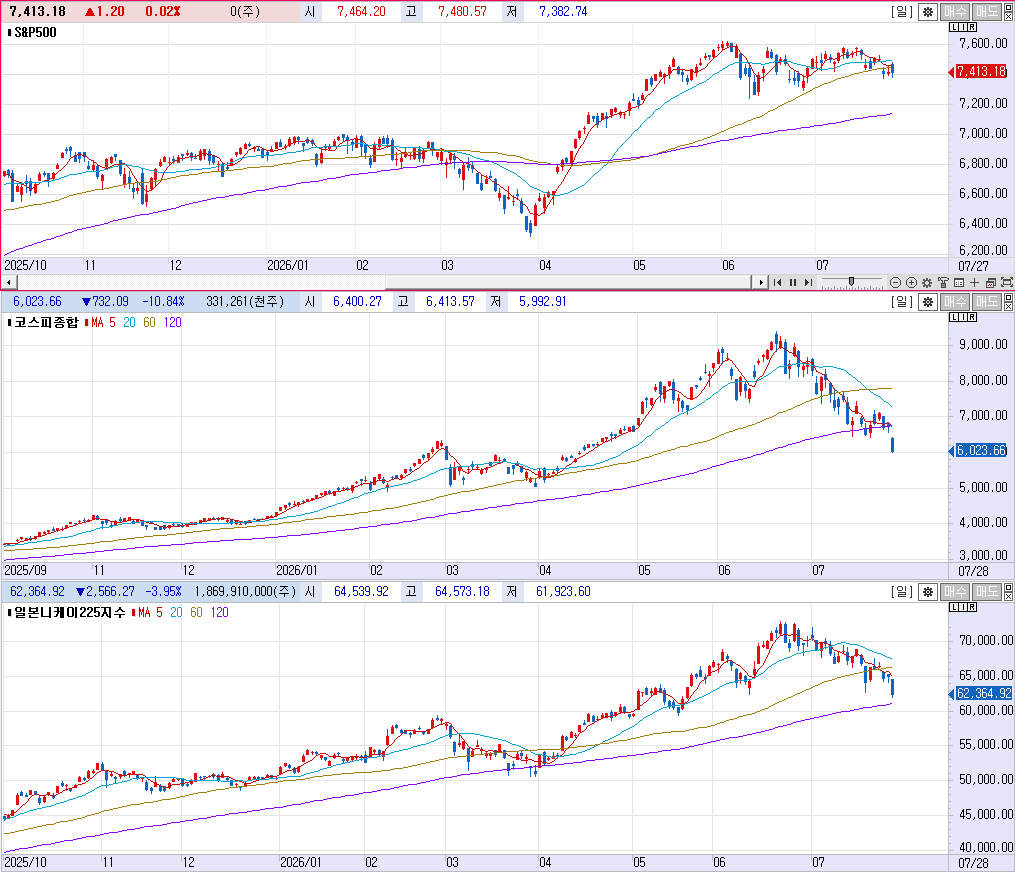Click the S&P500 horizontal scrollbar track
The width and height of the screenshot is (1015, 872).
click(x=385, y=282)
